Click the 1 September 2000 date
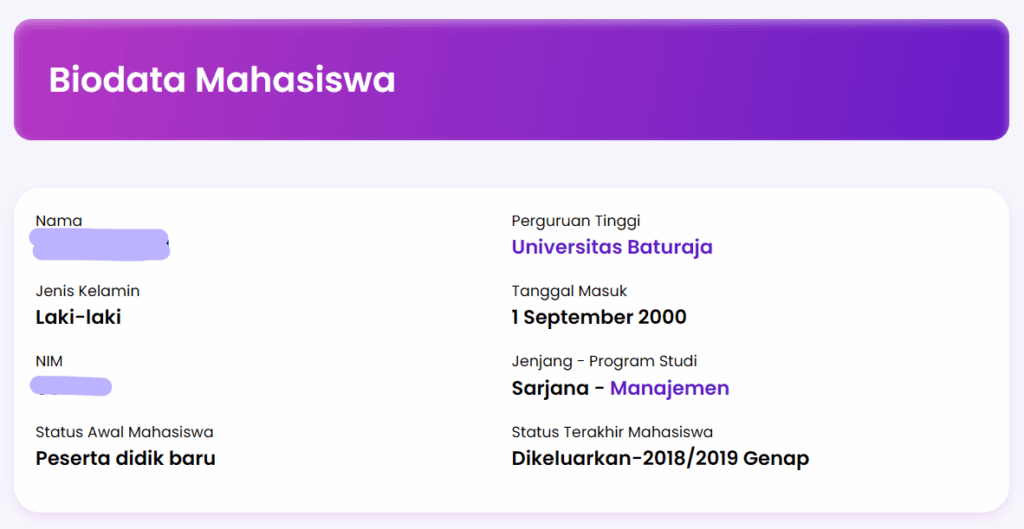The image size is (1024, 529). (599, 317)
